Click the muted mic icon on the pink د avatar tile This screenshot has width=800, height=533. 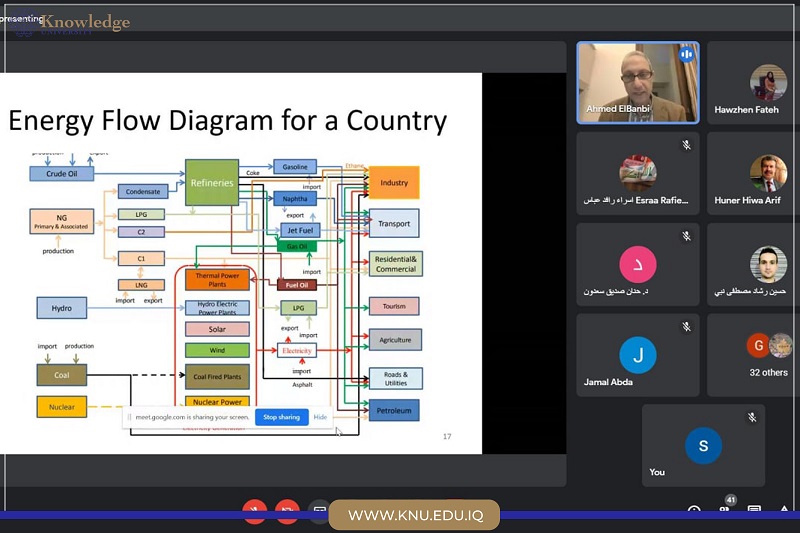click(x=687, y=236)
